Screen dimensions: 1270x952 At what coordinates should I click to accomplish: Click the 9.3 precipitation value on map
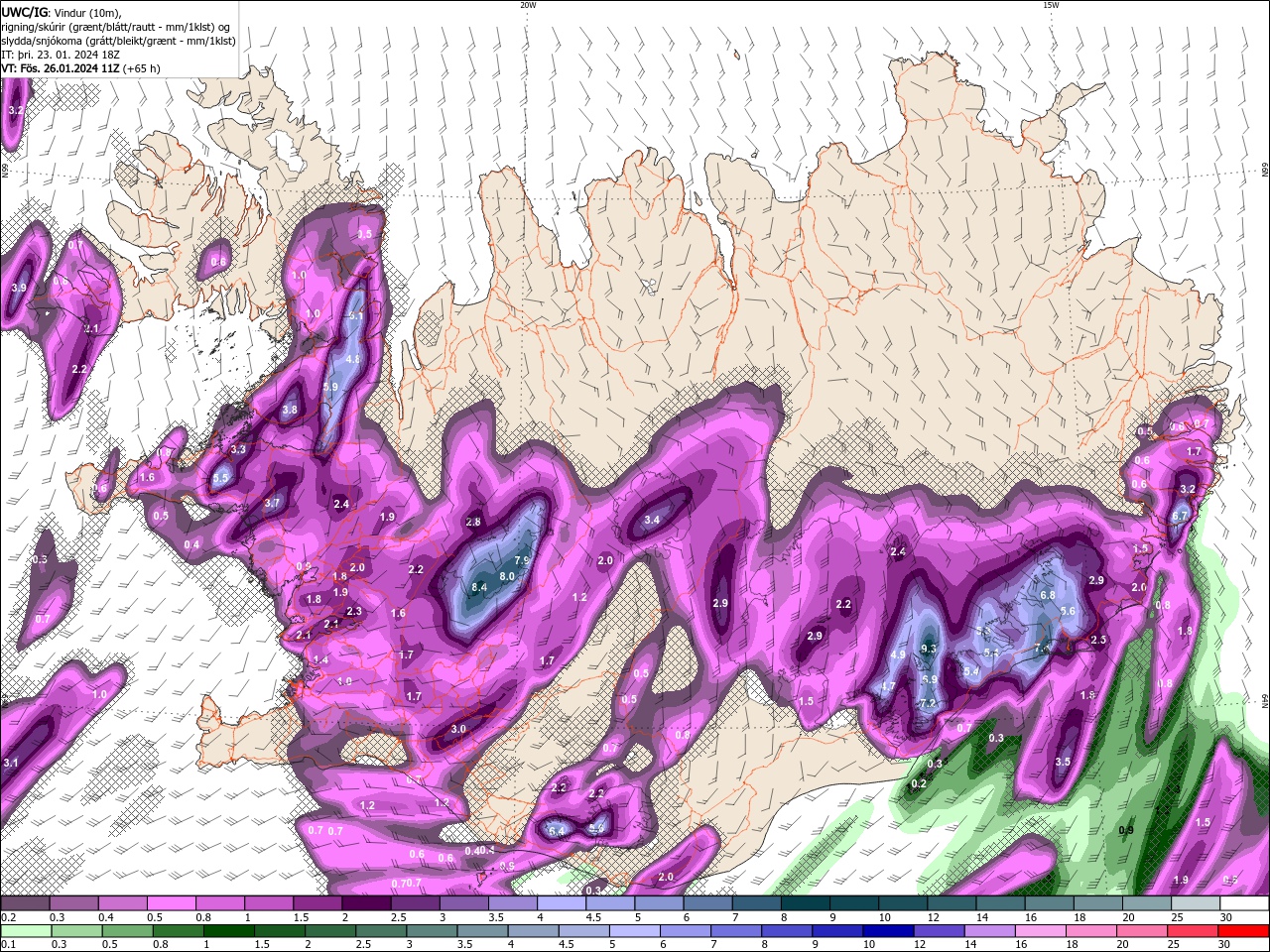tap(929, 650)
